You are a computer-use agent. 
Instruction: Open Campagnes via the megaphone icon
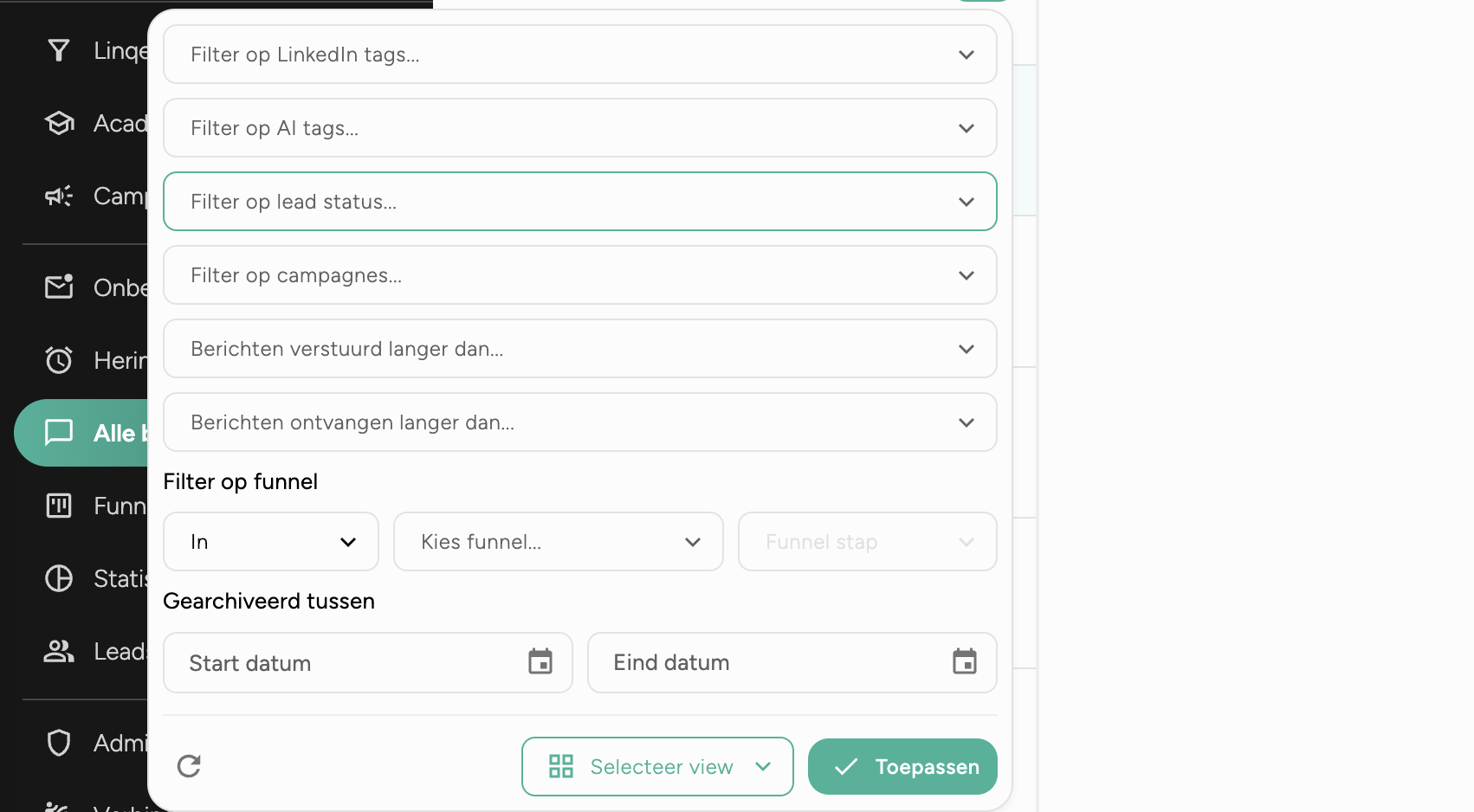pos(57,196)
